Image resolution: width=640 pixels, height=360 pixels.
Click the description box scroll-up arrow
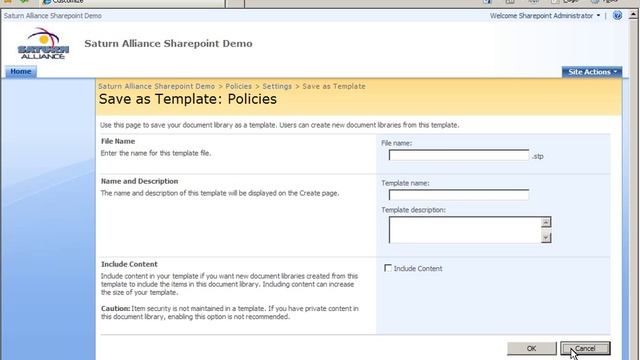[546, 222]
